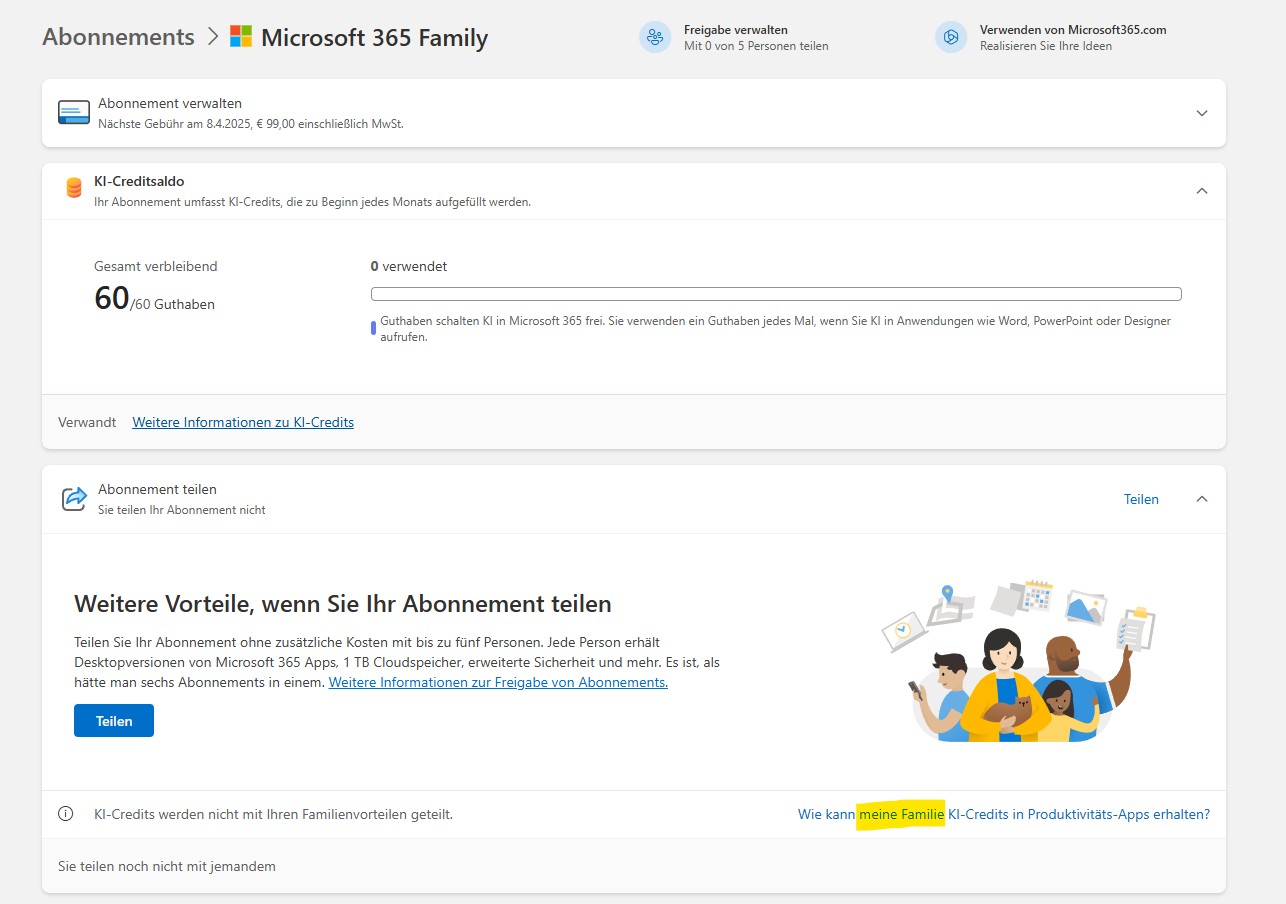The width and height of the screenshot is (1286, 904).
Task: Go back to Abonnements breadcrumb
Action: click(x=118, y=37)
